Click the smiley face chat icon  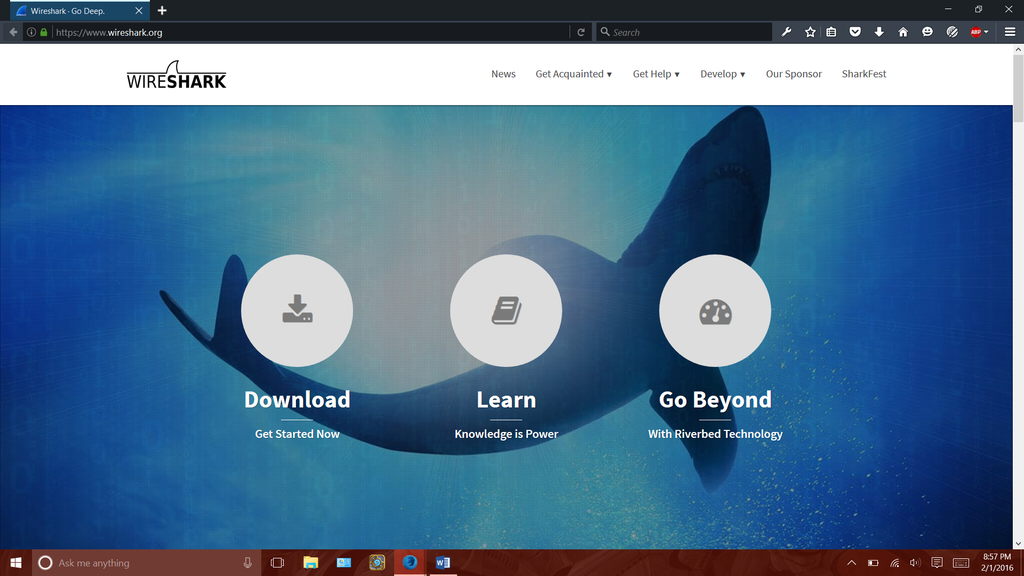927,32
